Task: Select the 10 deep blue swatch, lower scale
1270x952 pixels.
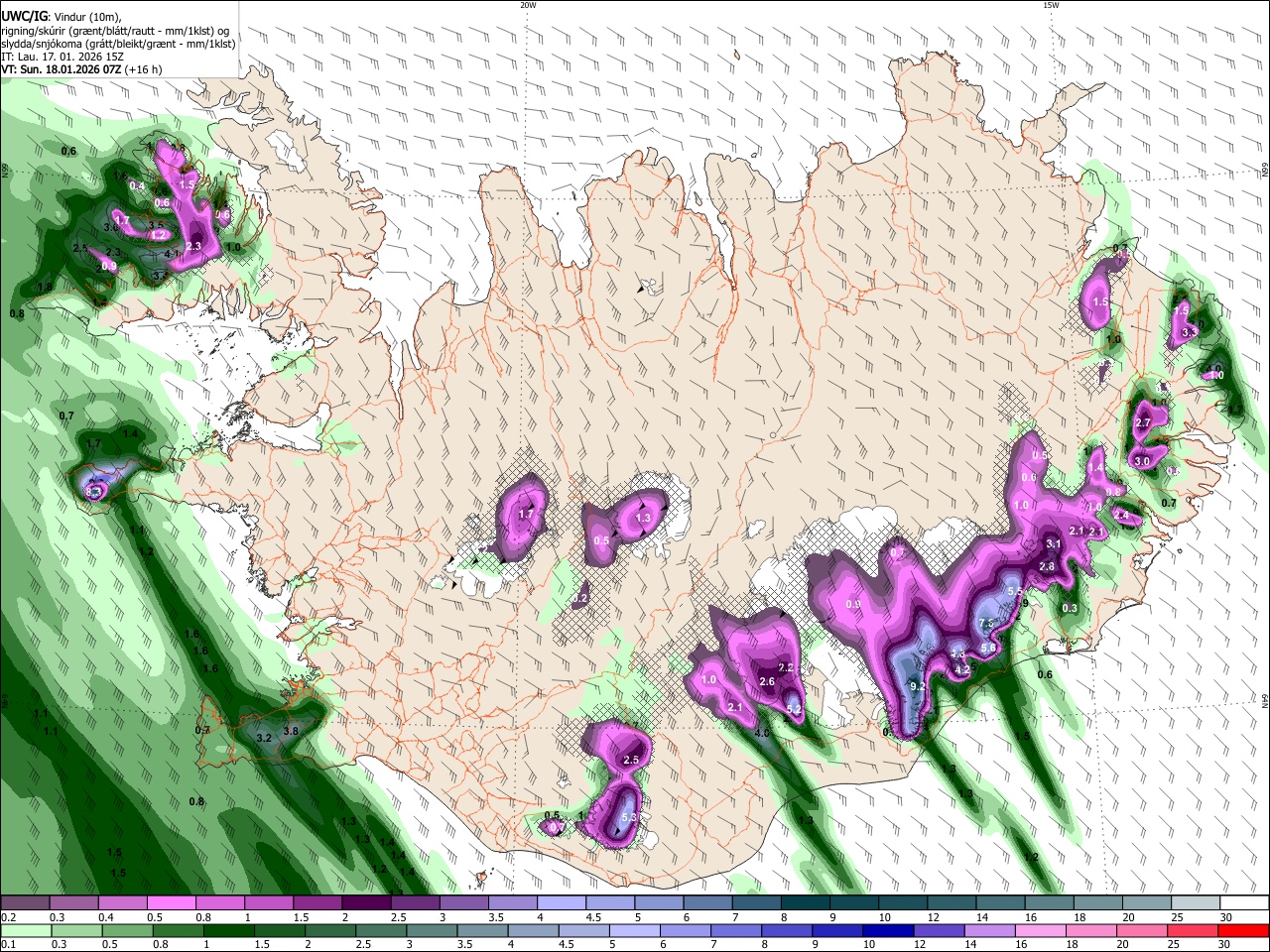Action: [889, 931]
